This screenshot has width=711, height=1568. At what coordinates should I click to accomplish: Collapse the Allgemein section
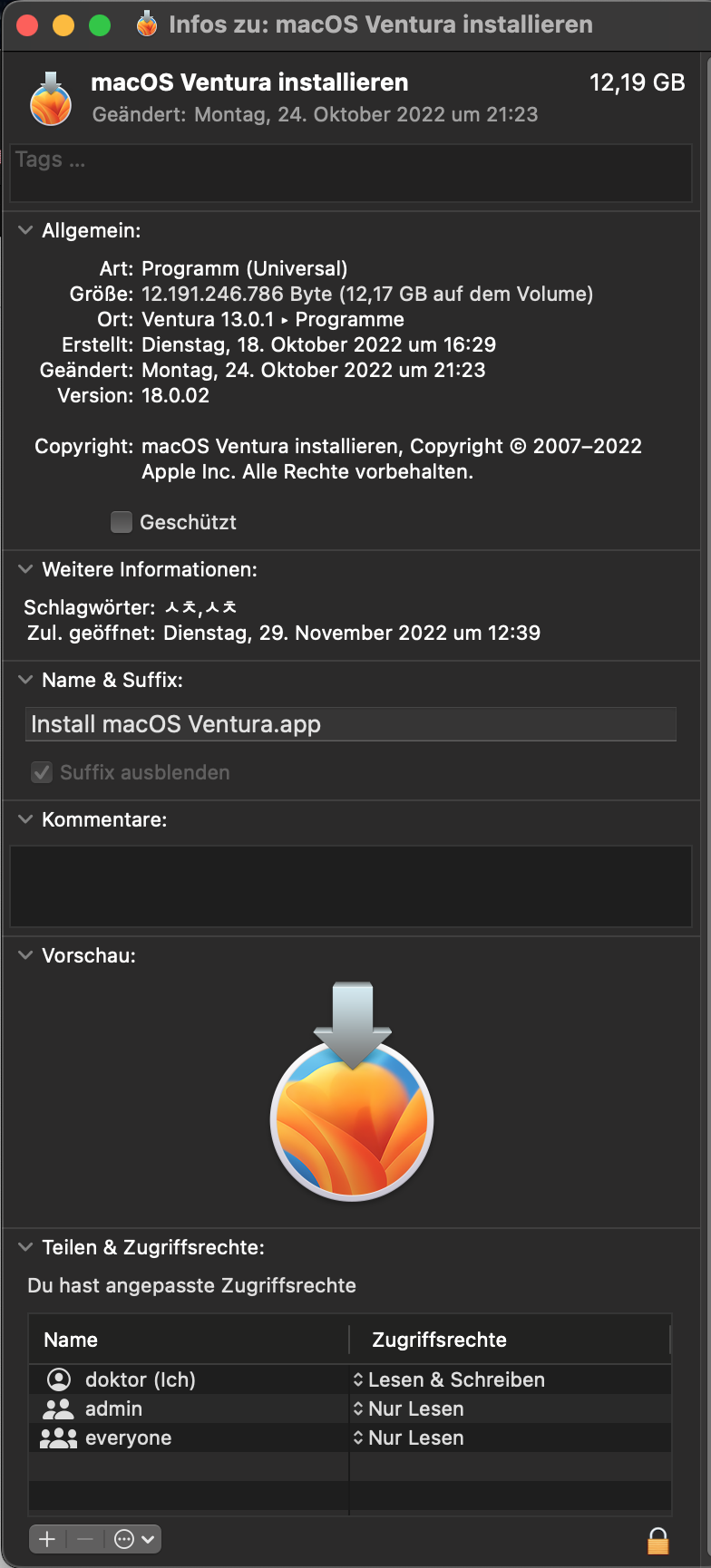coord(25,230)
